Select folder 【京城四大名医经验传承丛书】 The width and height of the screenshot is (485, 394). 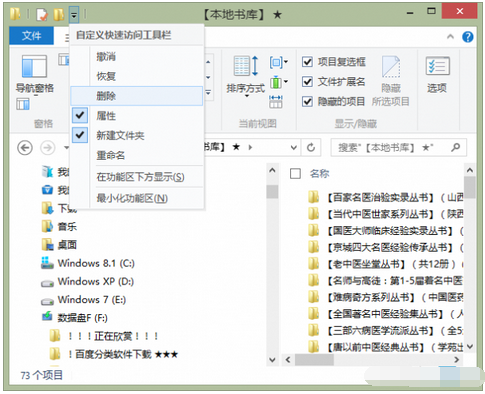tap(385, 247)
